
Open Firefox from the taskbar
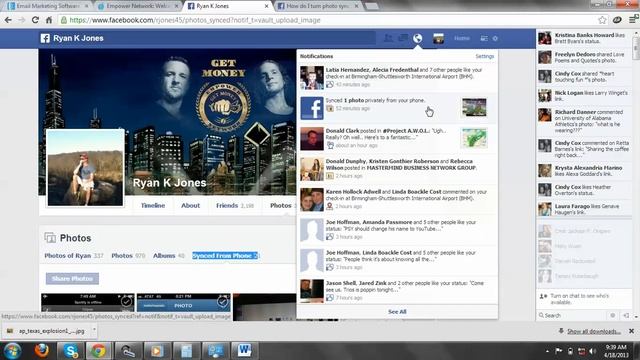(x=42, y=351)
